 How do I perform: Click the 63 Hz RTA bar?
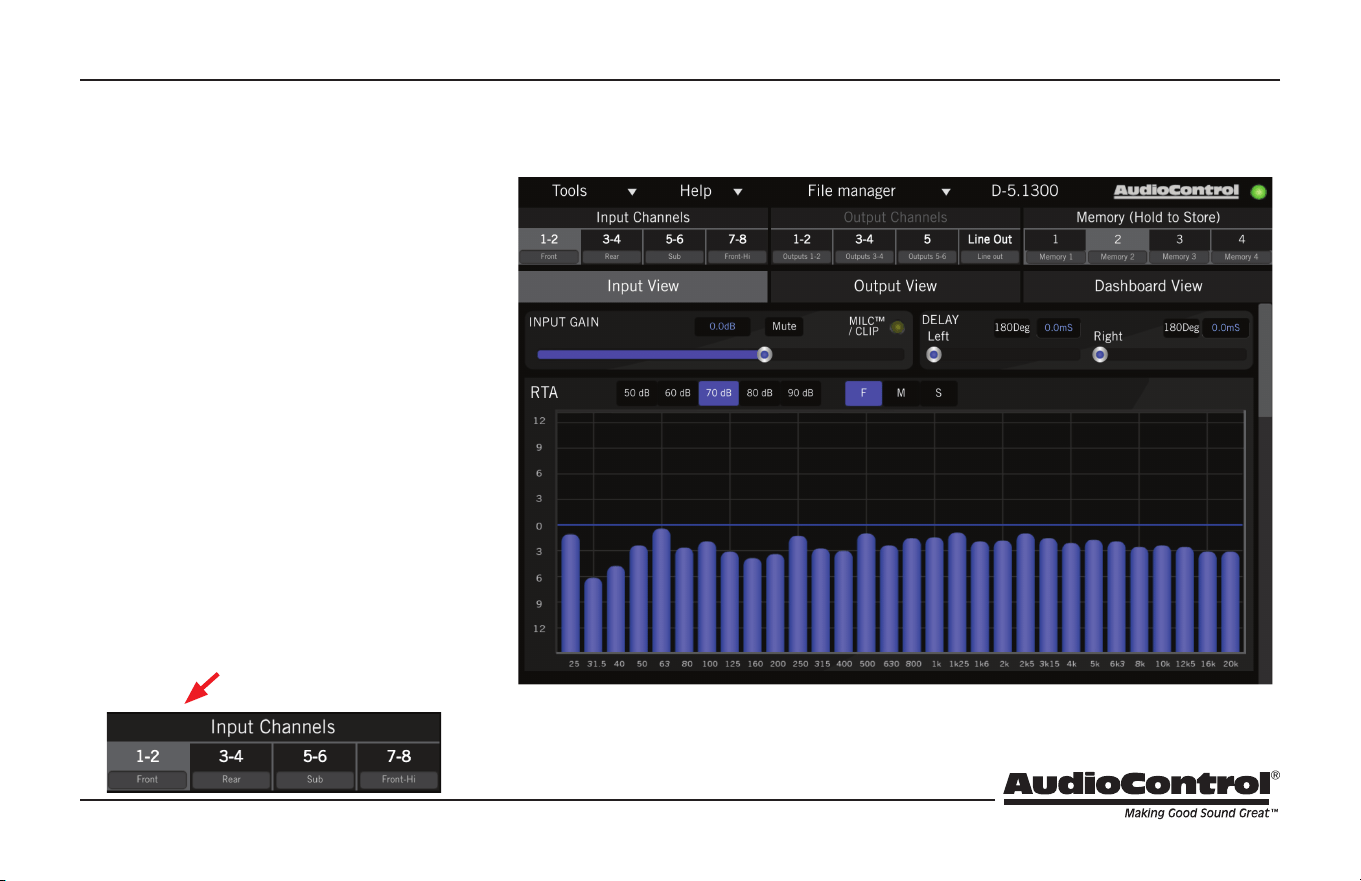[x=661, y=591]
